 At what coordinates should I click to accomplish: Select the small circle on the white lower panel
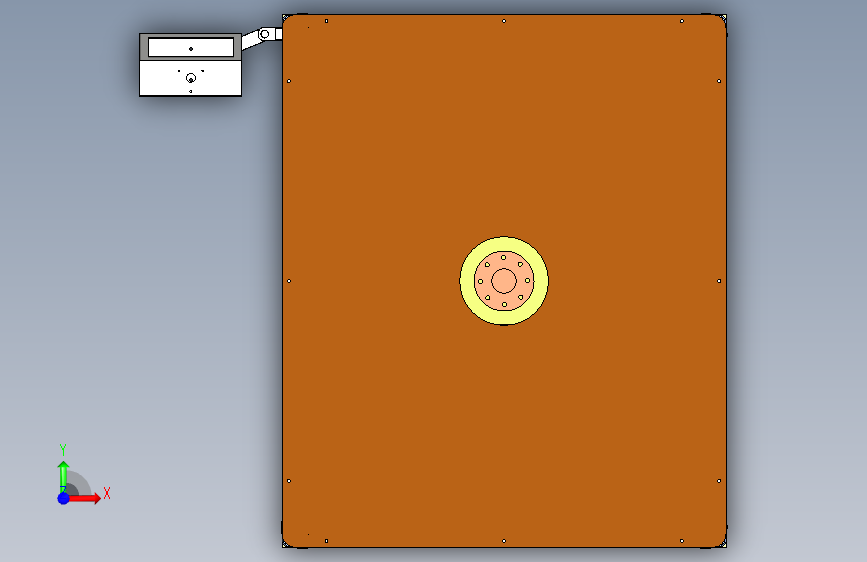coord(191,78)
